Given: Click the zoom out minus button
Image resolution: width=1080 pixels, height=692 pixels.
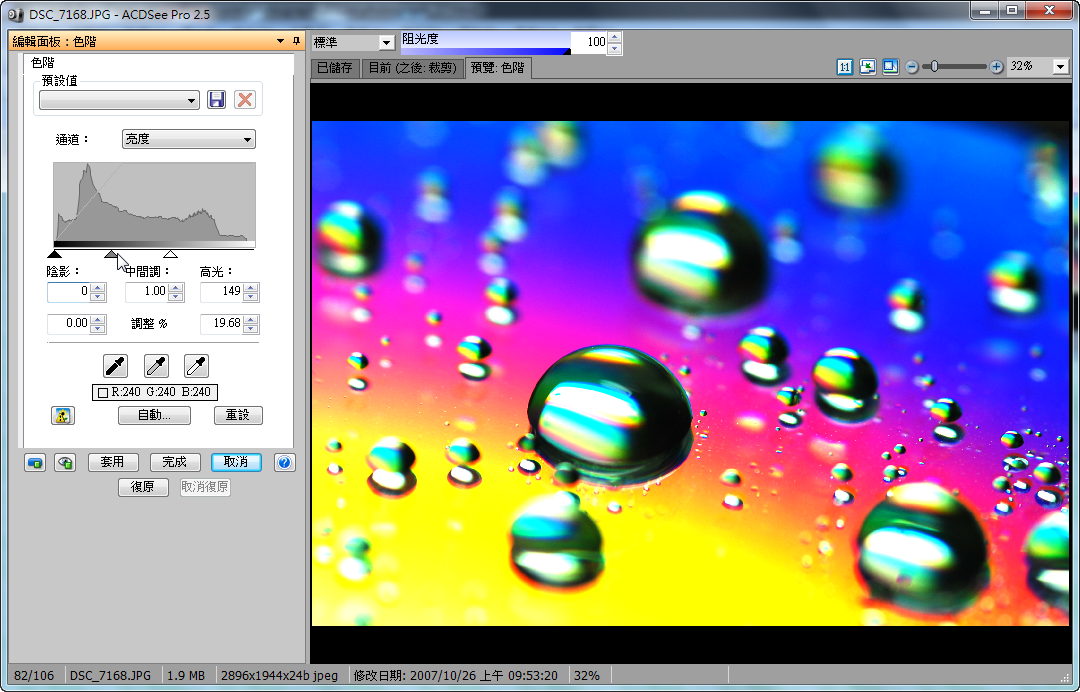Looking at the screenshot, I should pos(912,67).
